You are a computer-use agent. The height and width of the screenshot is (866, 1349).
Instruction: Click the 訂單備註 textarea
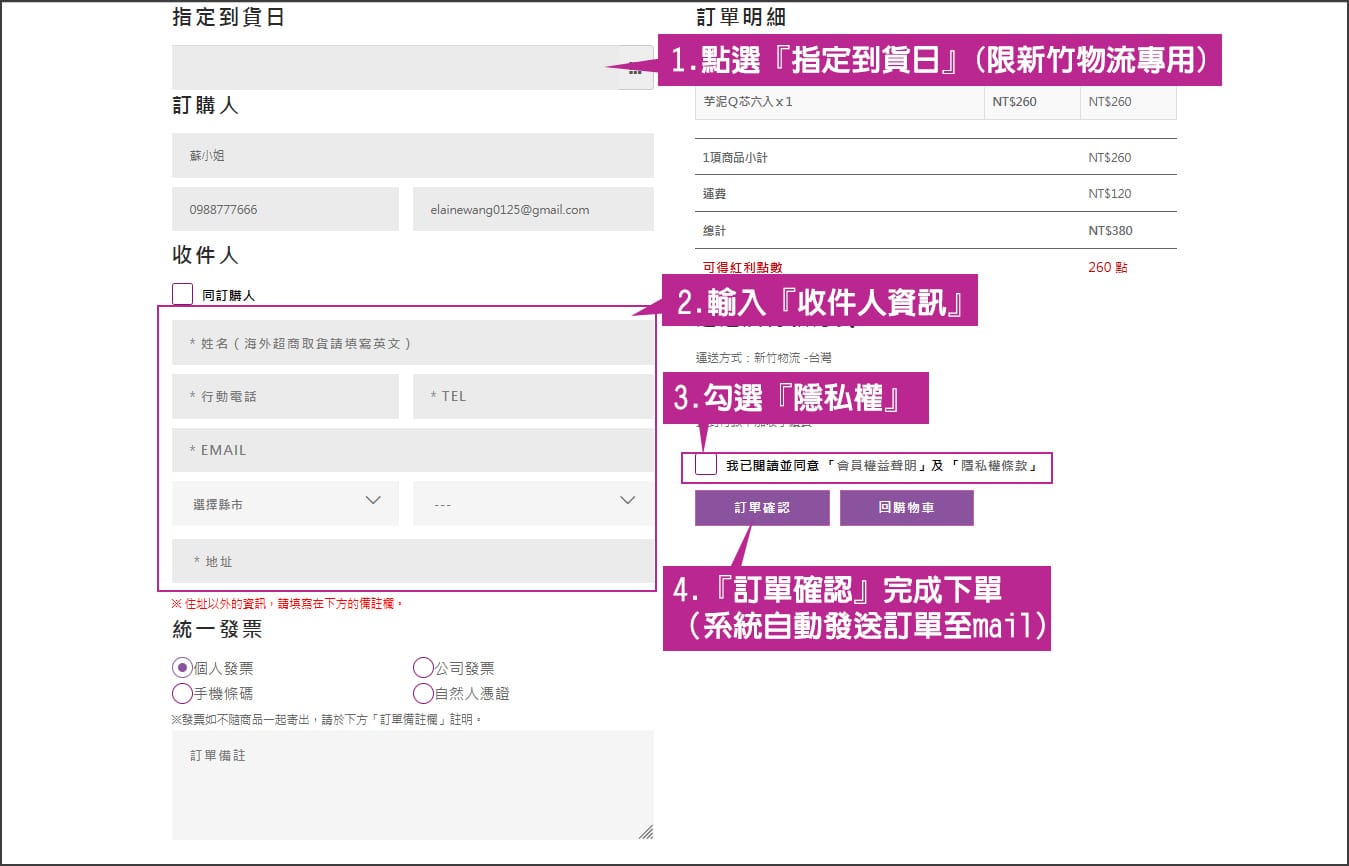pyautogui.click(x=413, y=785)
